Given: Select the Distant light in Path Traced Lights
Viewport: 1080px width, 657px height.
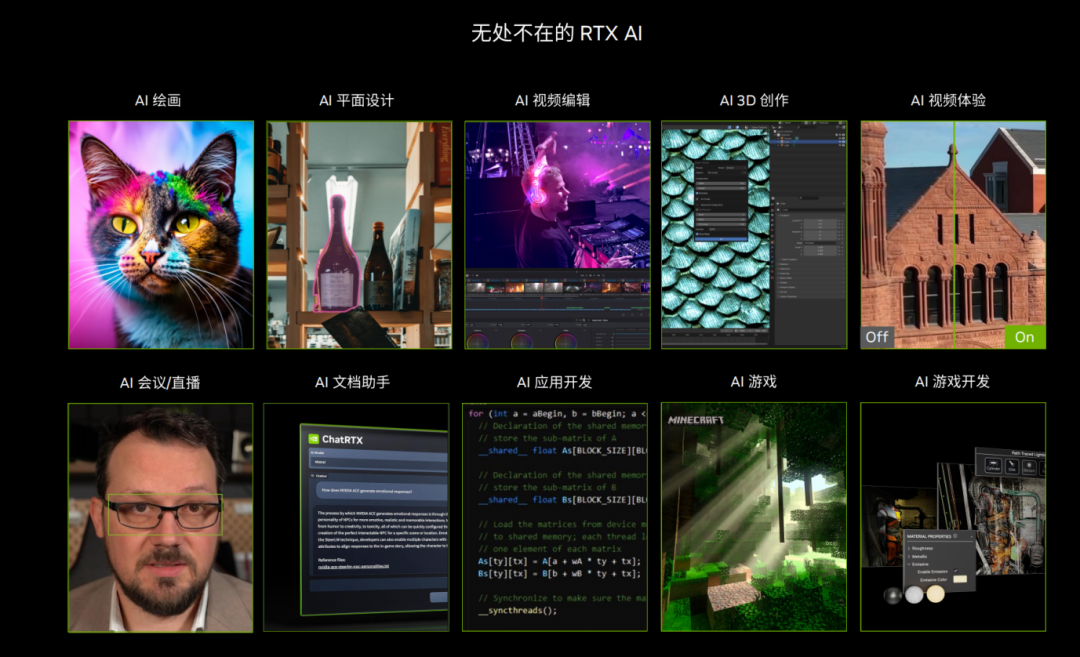Looking at the screenshot, I should 1028,466.
